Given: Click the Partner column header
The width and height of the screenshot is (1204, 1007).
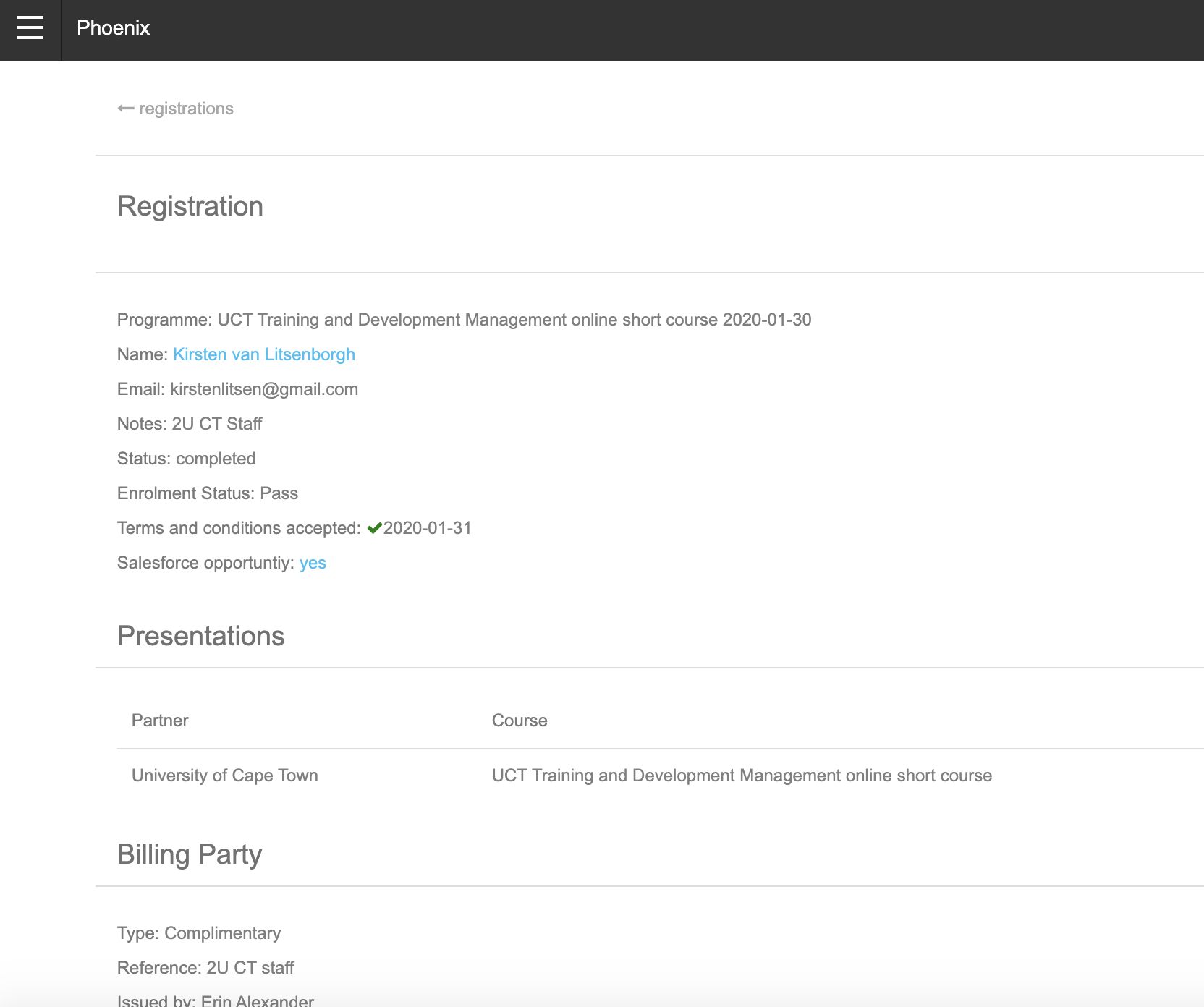Looking at the screenshot, I should point(160,721).
